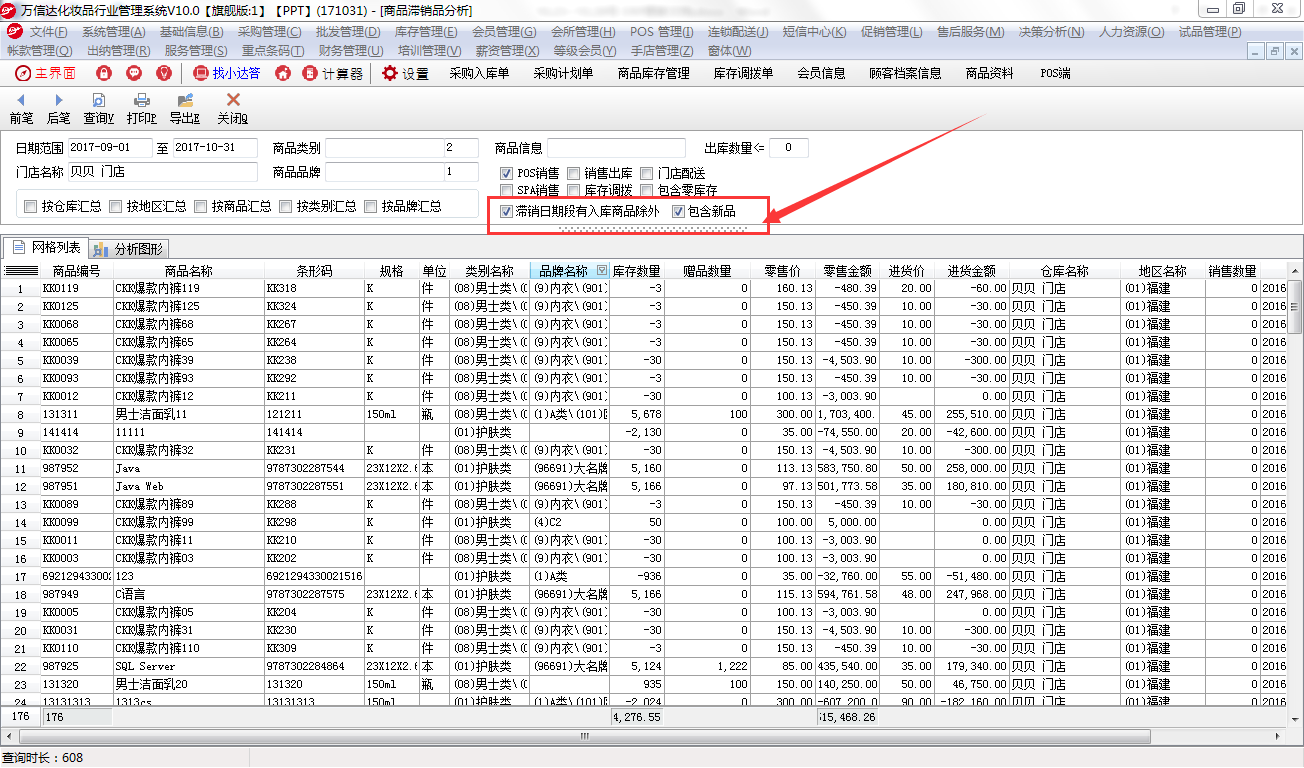Image resolution: width=1304 pixels, height=768 pixels.
Task: Click the red lightbulb tips icon
Action: point(164,73)
